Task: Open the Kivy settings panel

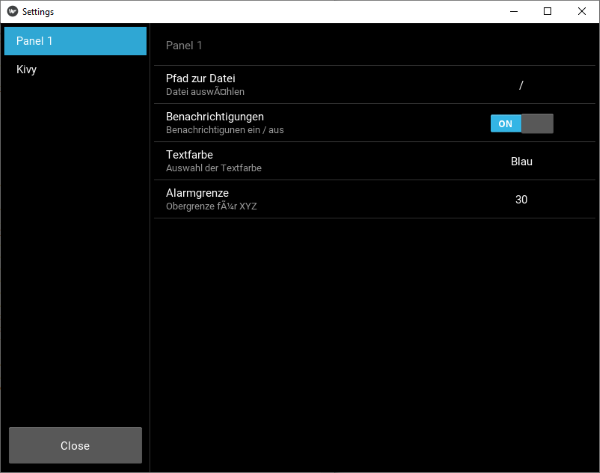Action: [75, 69]
